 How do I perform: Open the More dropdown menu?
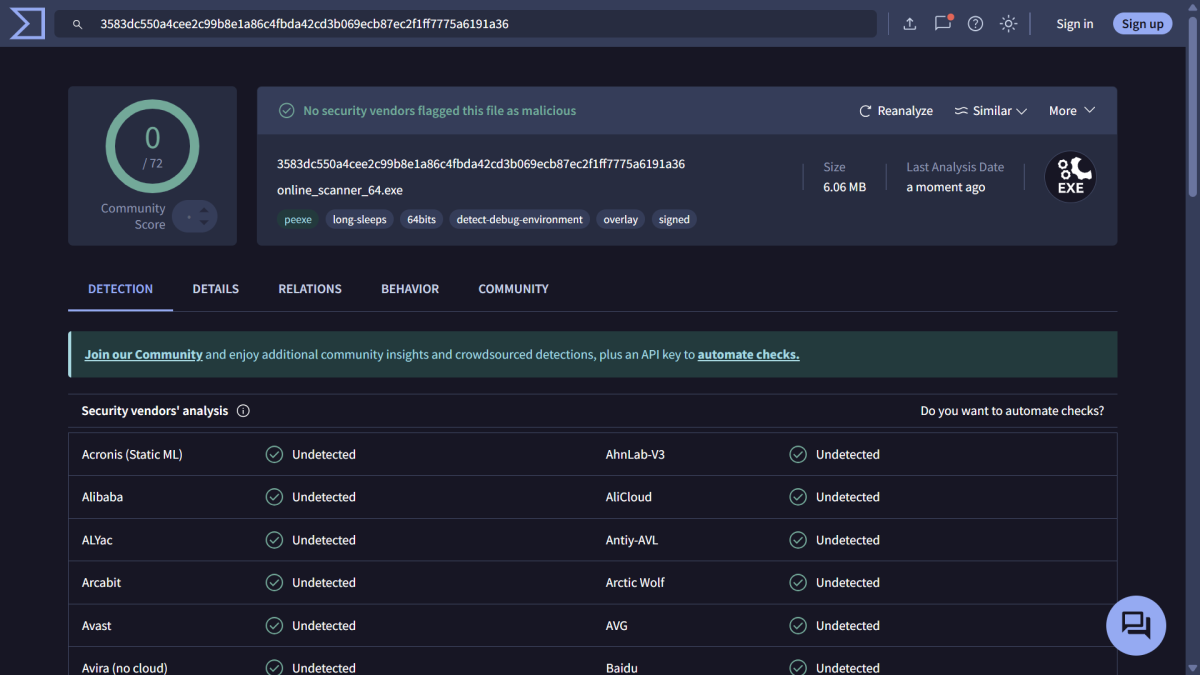click(x=1070, y=110)
